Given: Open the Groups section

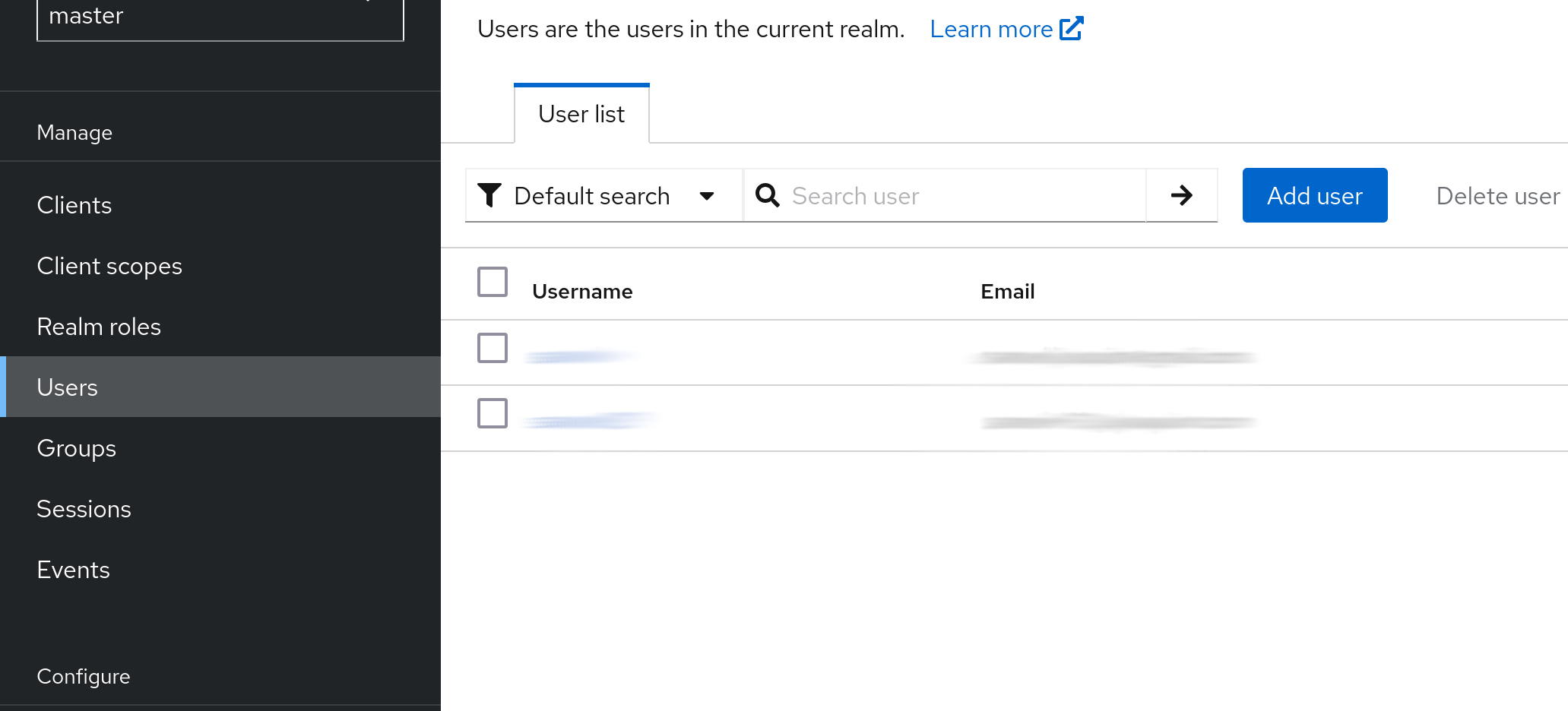Looking at the screenshot, I should click(x=76, y=447).
